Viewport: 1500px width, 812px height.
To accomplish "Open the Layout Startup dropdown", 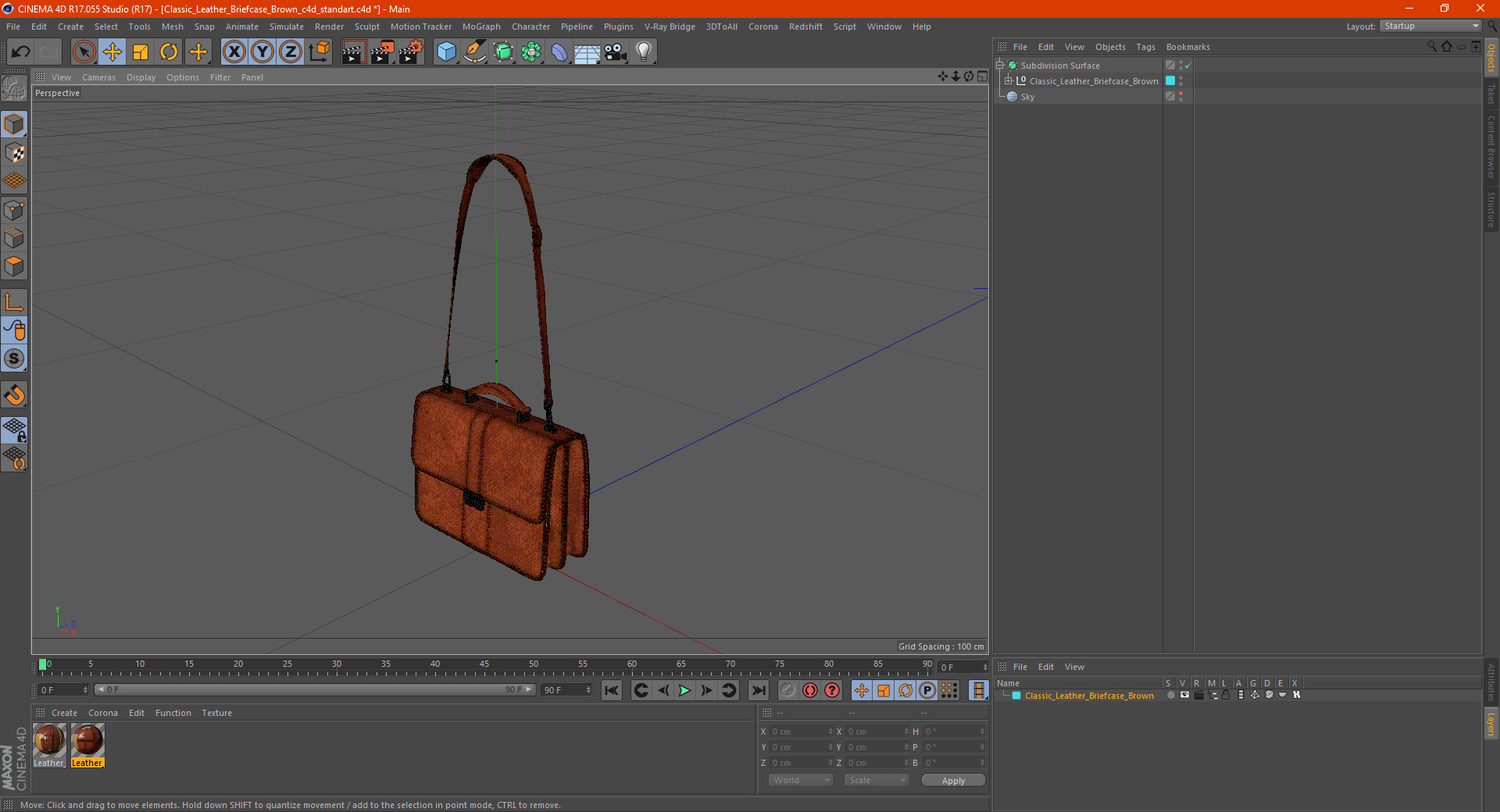I will click(1431, 26).
